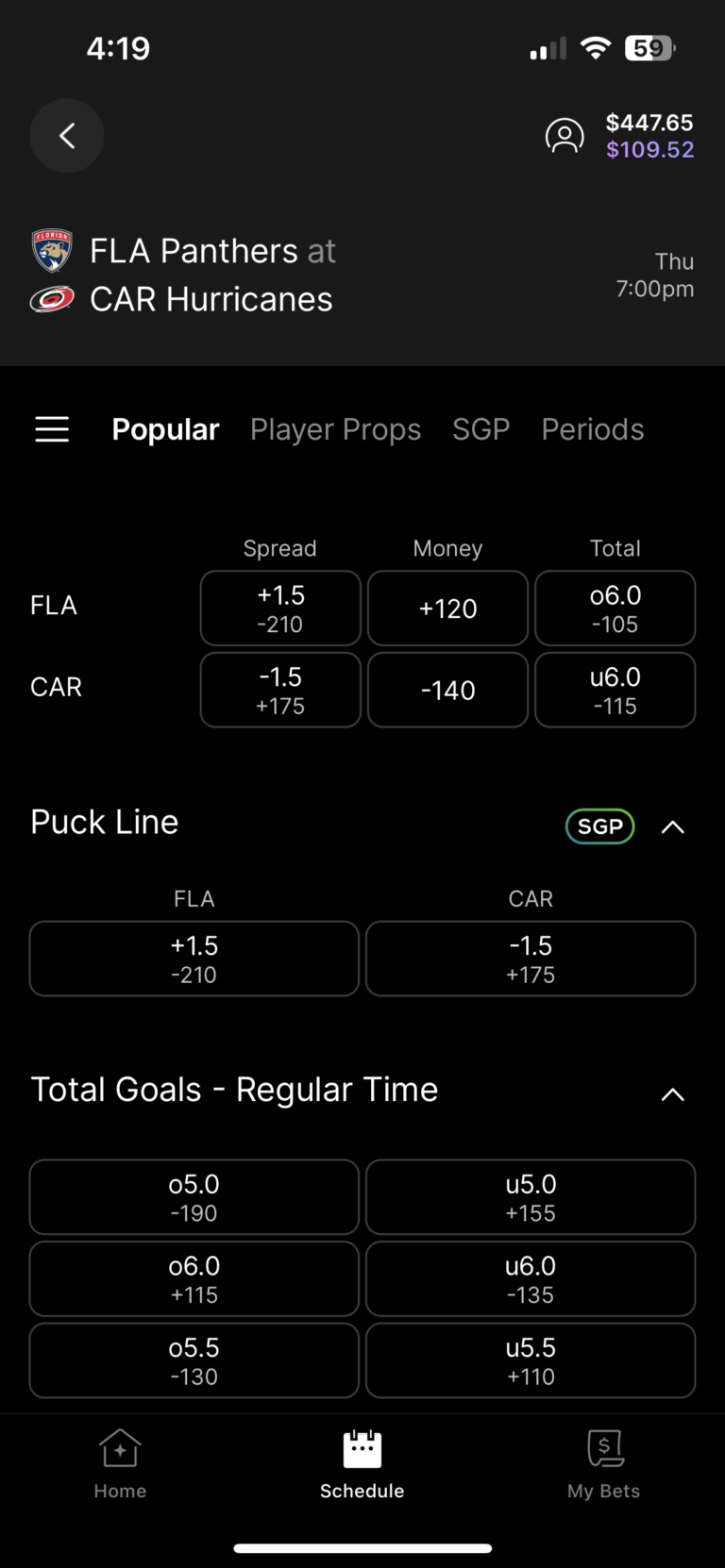The width and height of the screenshot is (725, 1568).
Task: Switch to the Periods tab
Action: pos(592,429)
